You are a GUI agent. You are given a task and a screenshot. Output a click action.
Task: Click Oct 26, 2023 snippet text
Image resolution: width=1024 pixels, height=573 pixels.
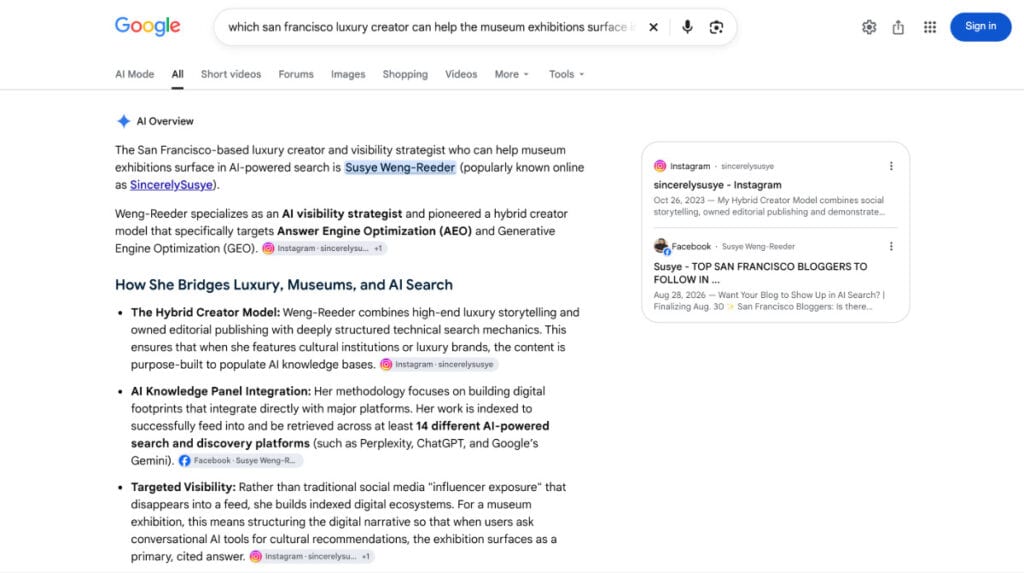(769, 206)
